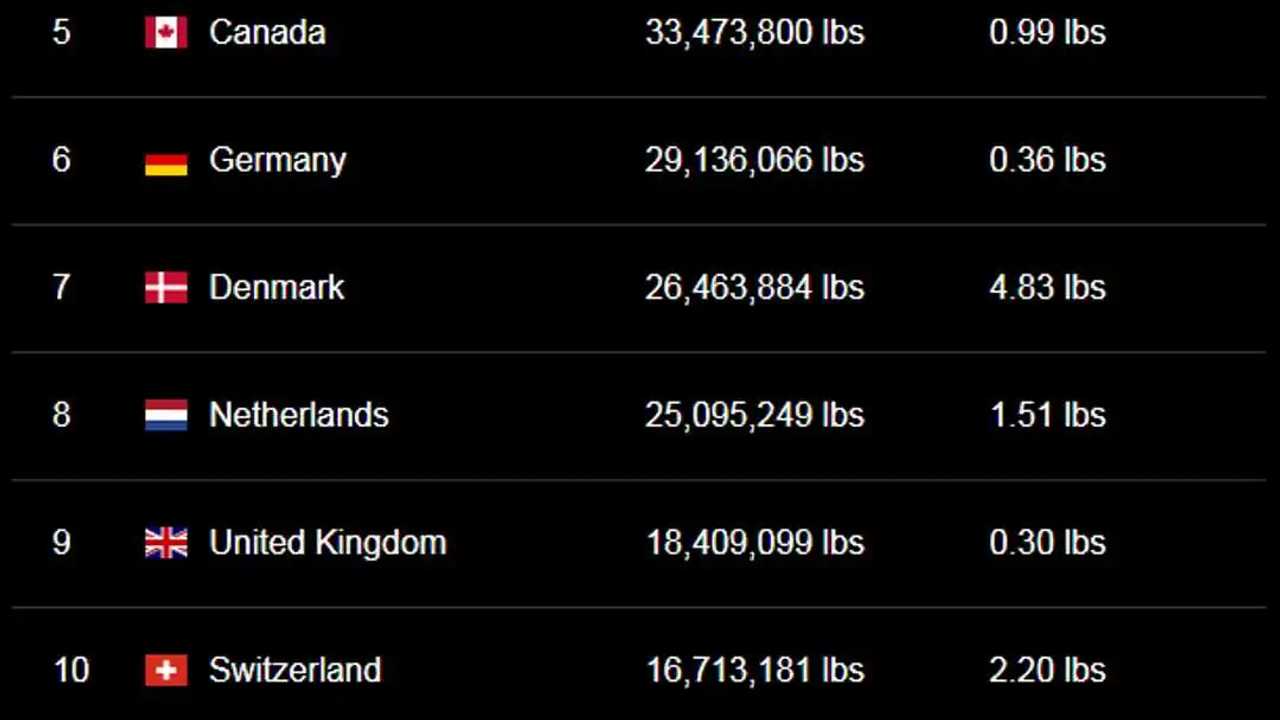Click the rank number 7
The image size is (1280, 720).
(61, 288)
